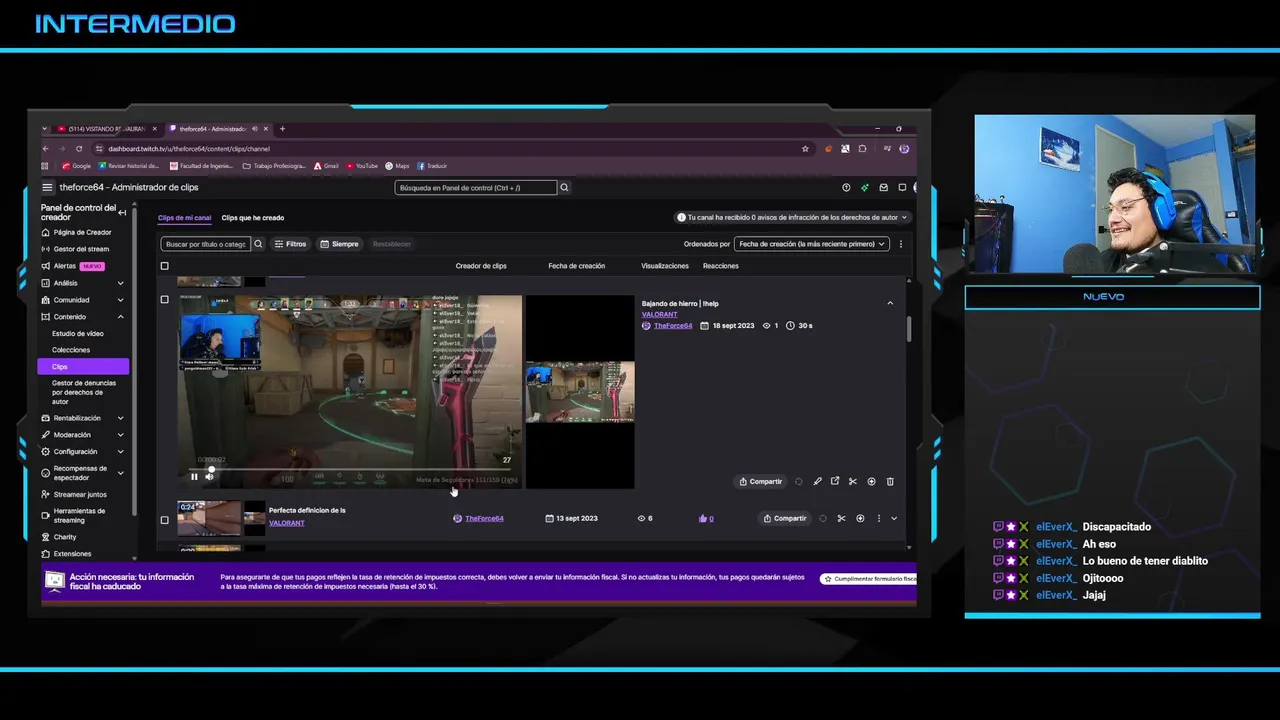Image resolution: width=1280 pixels, height=720 pixels.
Task: Collapse the Bajando de hierro clip details
Action: click(x=890, y=303)
